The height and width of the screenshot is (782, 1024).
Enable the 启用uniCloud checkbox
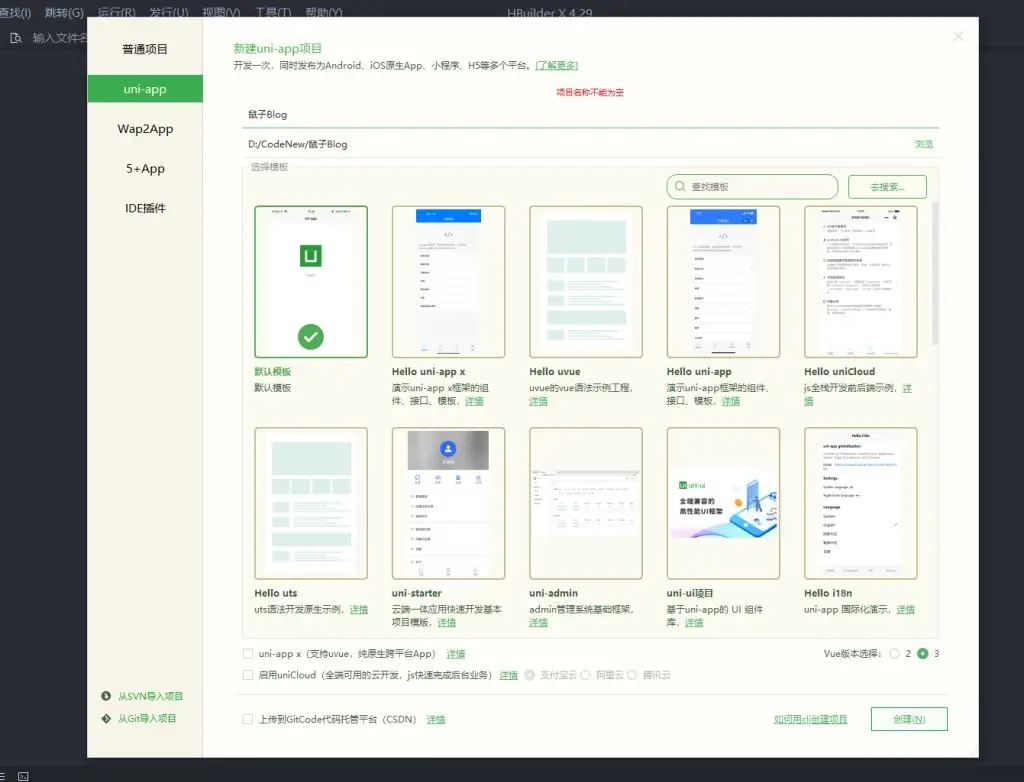click(x=248, y=675)
